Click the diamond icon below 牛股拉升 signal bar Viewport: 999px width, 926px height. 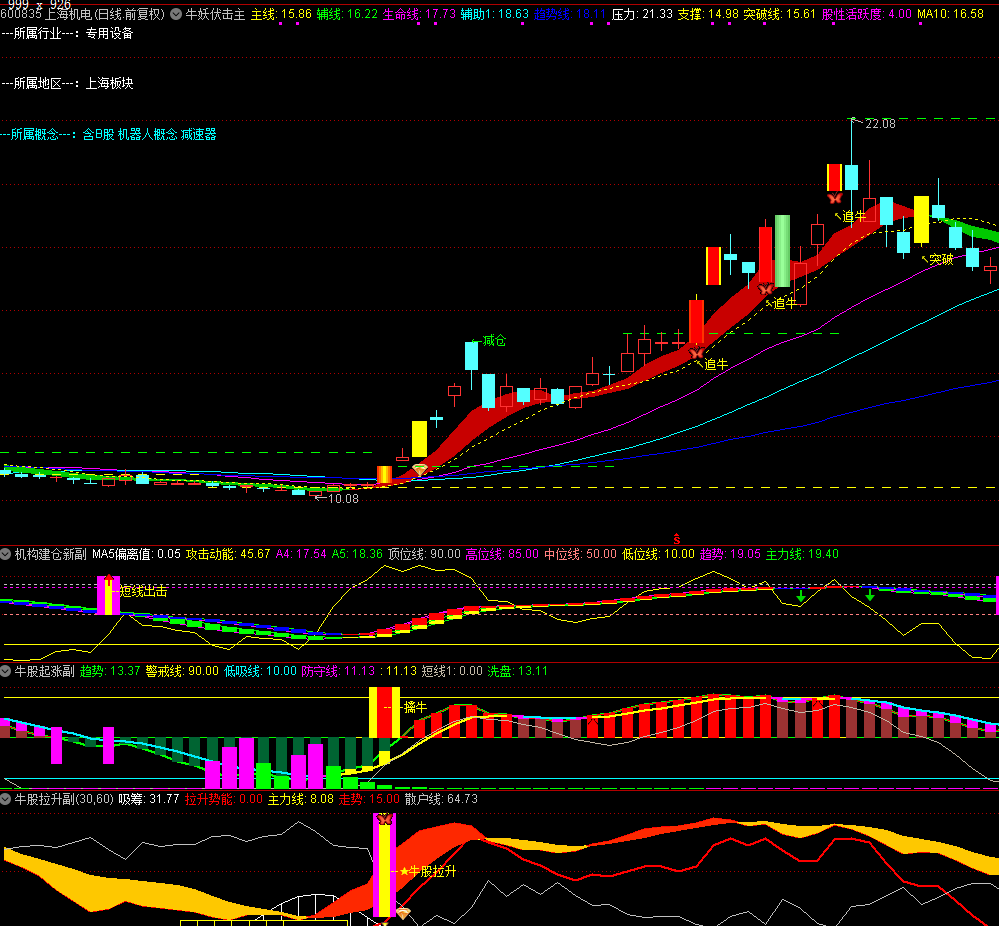(403, 912)
